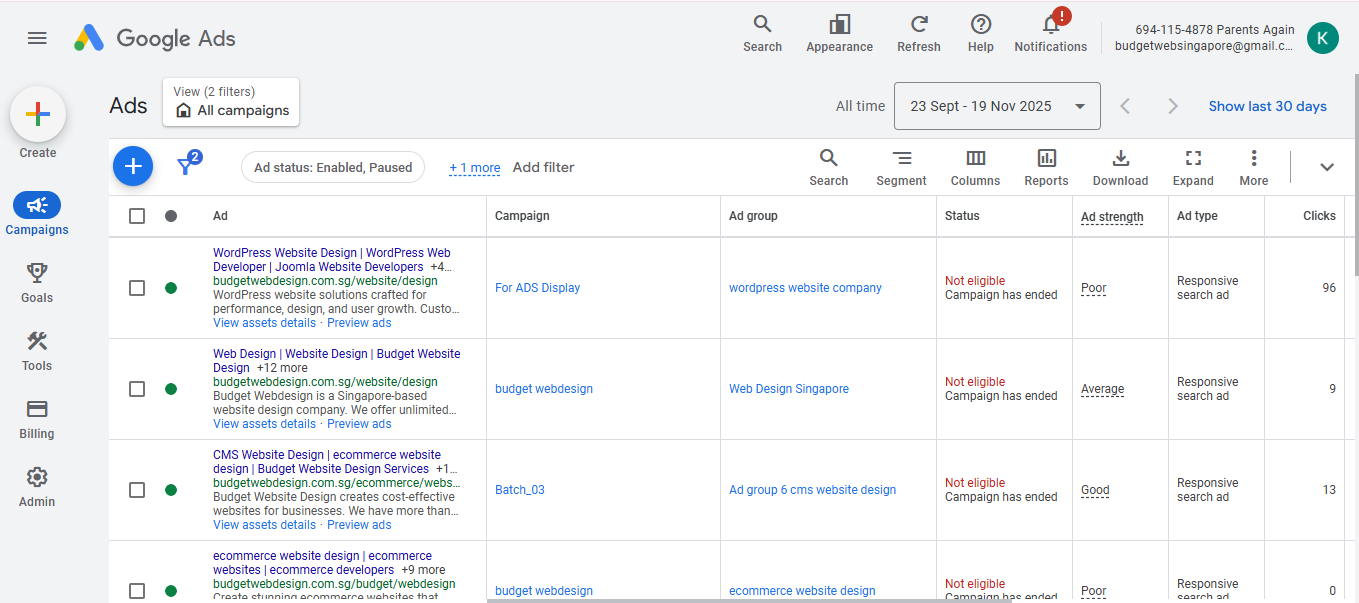
Task: Click the blue filter funnel icon
Action: pyautogui.click(x=186, y=166)
